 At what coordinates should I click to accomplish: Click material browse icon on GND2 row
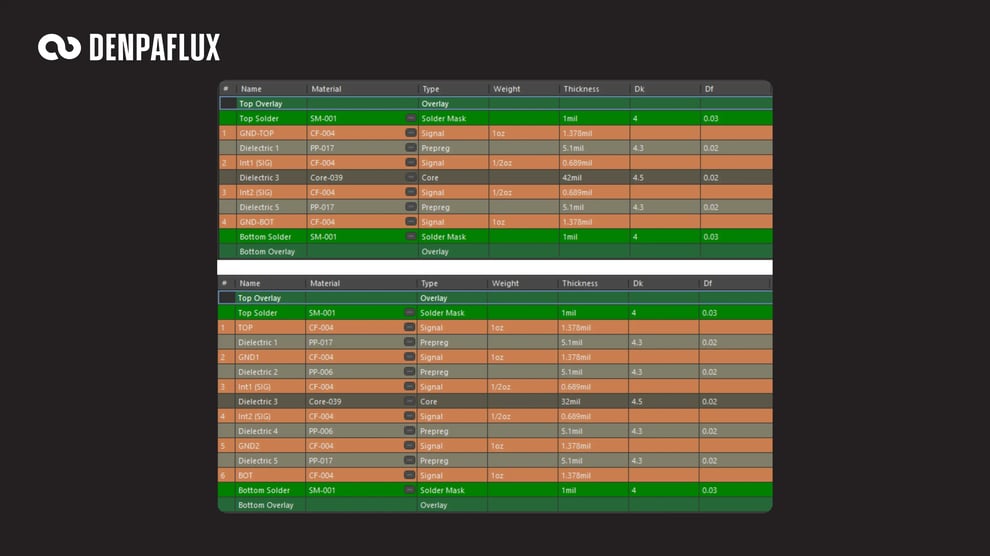[x=409, y=446]
